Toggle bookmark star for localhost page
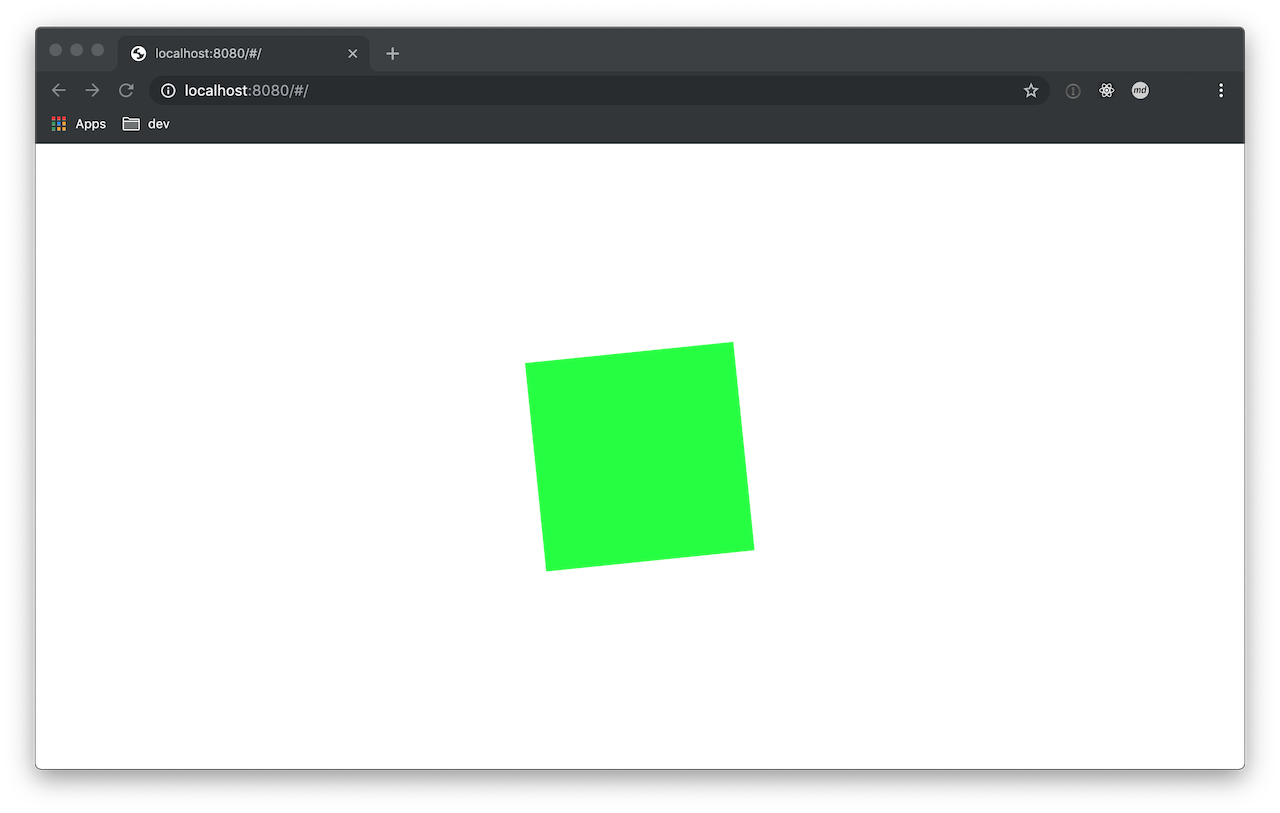Image resolution: width=1280 pixels, height=813 pixels. click(x=1031, y=90)
